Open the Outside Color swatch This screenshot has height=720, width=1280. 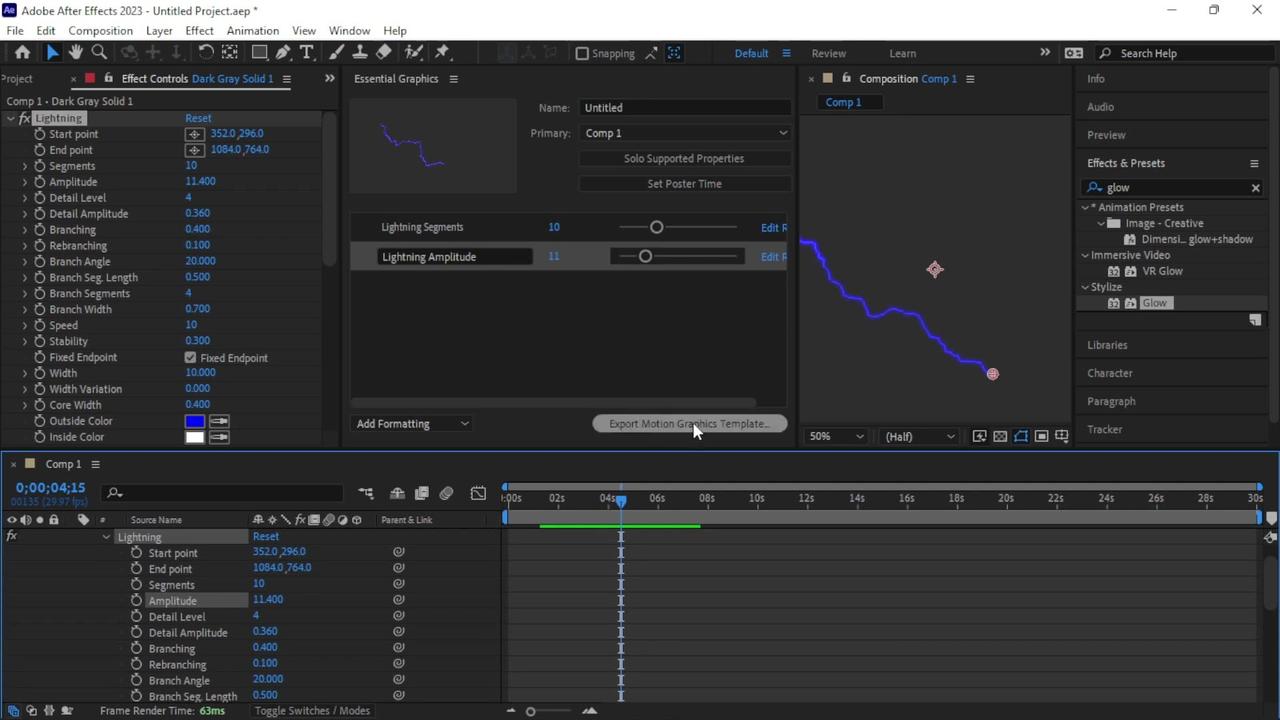tap(195, 421)
